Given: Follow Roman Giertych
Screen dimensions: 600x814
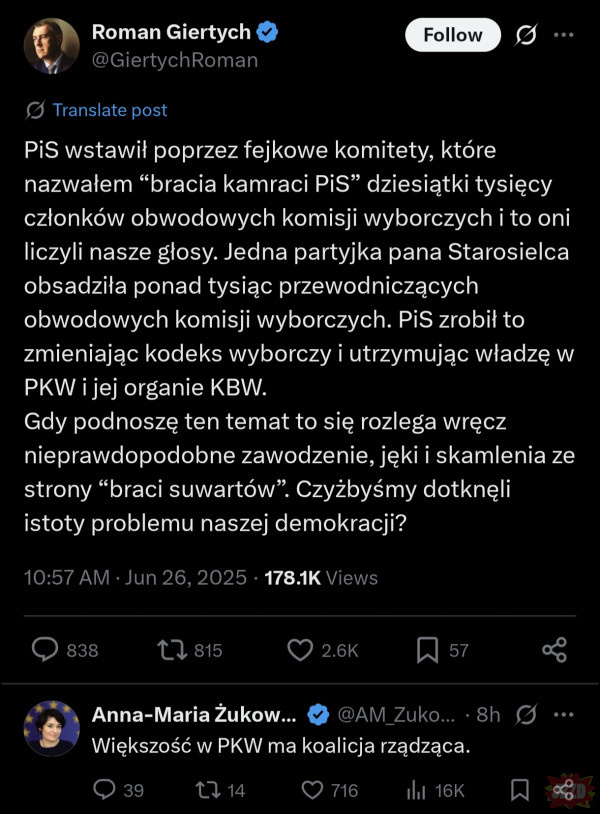Looking at the screenshot, I should point(451,35).
